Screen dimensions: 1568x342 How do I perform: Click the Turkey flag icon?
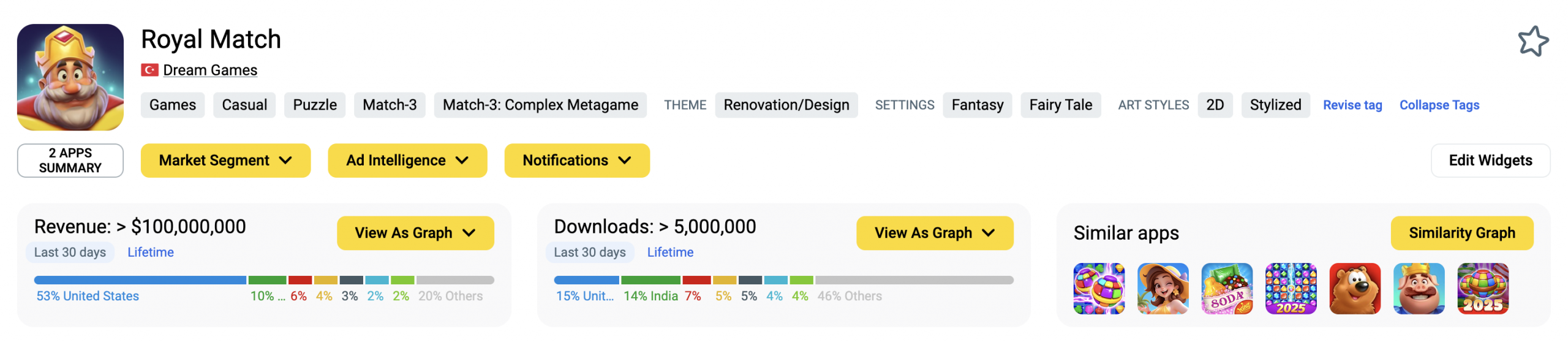coord(149,70)
